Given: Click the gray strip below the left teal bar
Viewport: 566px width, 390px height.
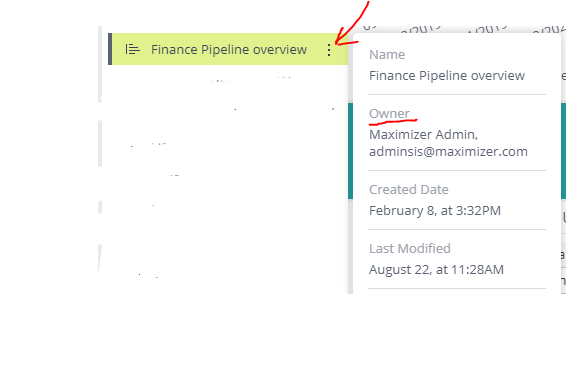Looking at the screenshot, I should click(x=350, y=246).
